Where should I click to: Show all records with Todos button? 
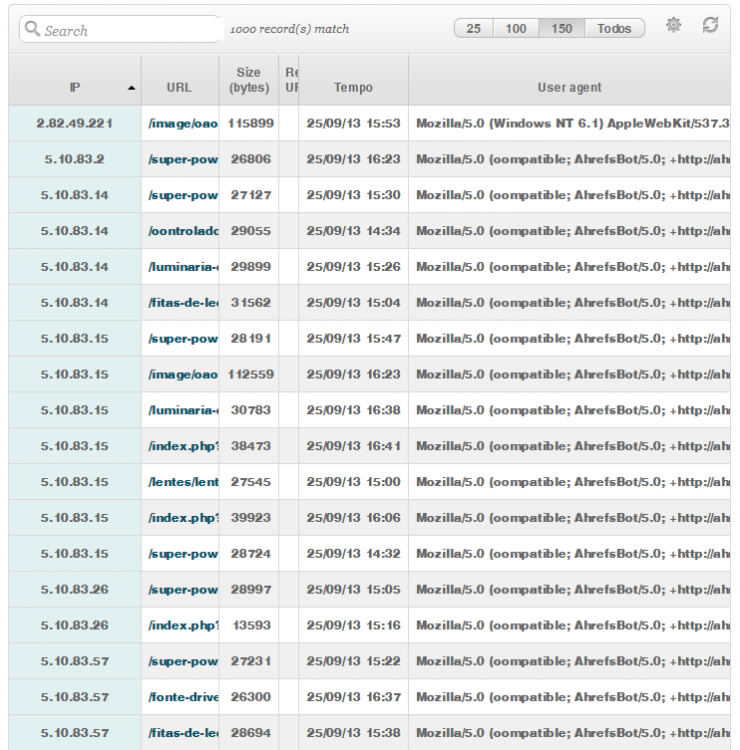tap(613, 30)
